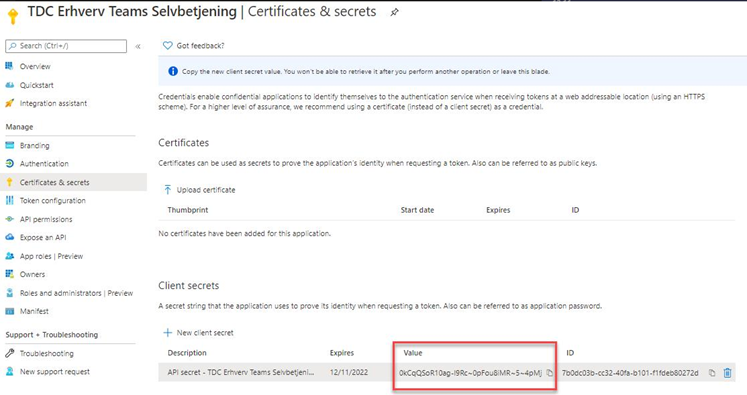Viewport: 747px width, 395px height.
Task: Collapse the left navigation menu
Action: point(138,46)
